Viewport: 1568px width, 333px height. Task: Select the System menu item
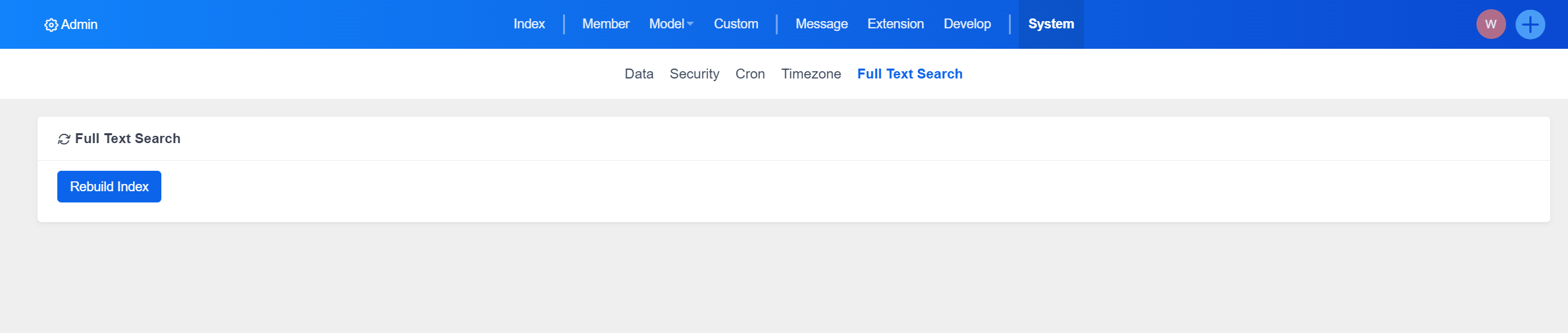pyautogui.click(x=1051, y=24)
